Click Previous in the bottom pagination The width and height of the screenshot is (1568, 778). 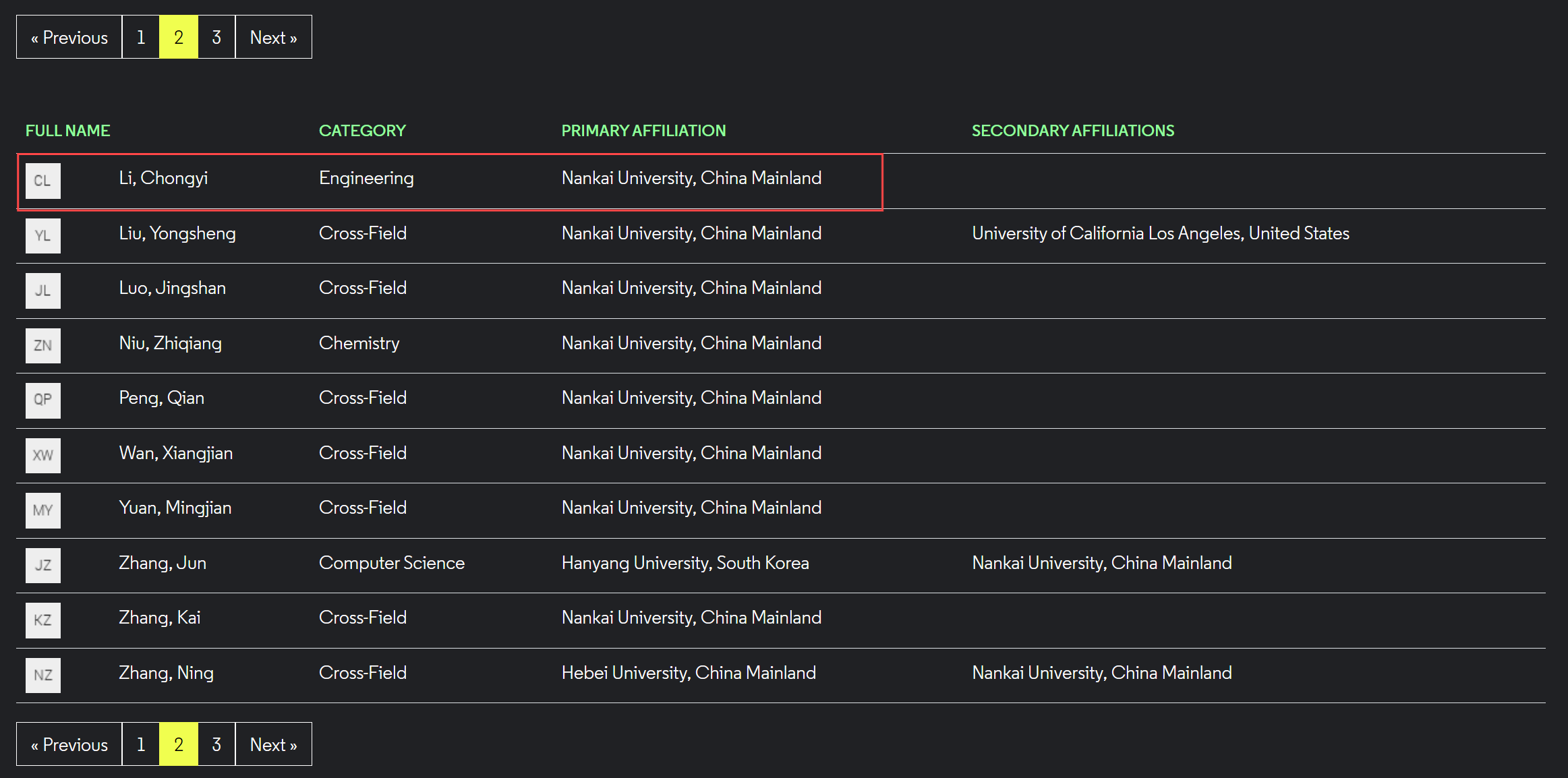pyautogui.click(x=69, y=744)
